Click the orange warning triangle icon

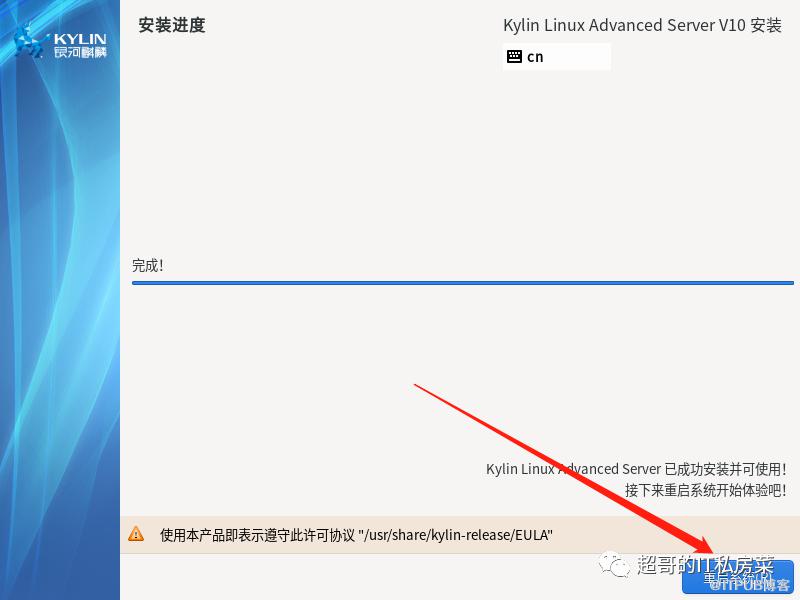(136, 534)
